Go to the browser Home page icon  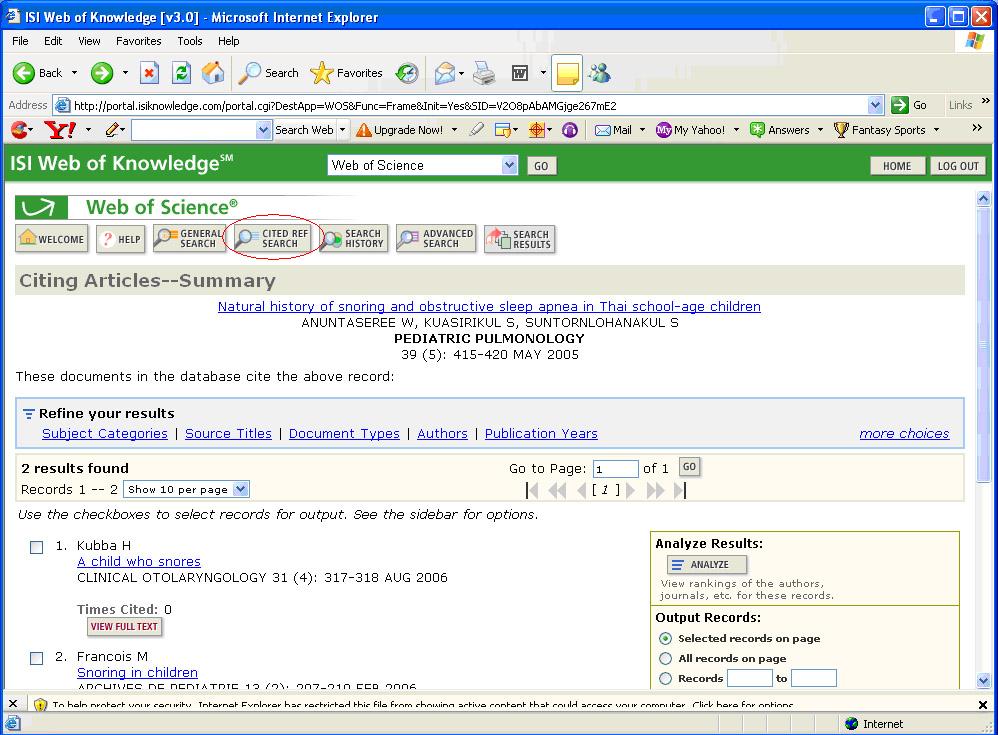pos(213,73)
